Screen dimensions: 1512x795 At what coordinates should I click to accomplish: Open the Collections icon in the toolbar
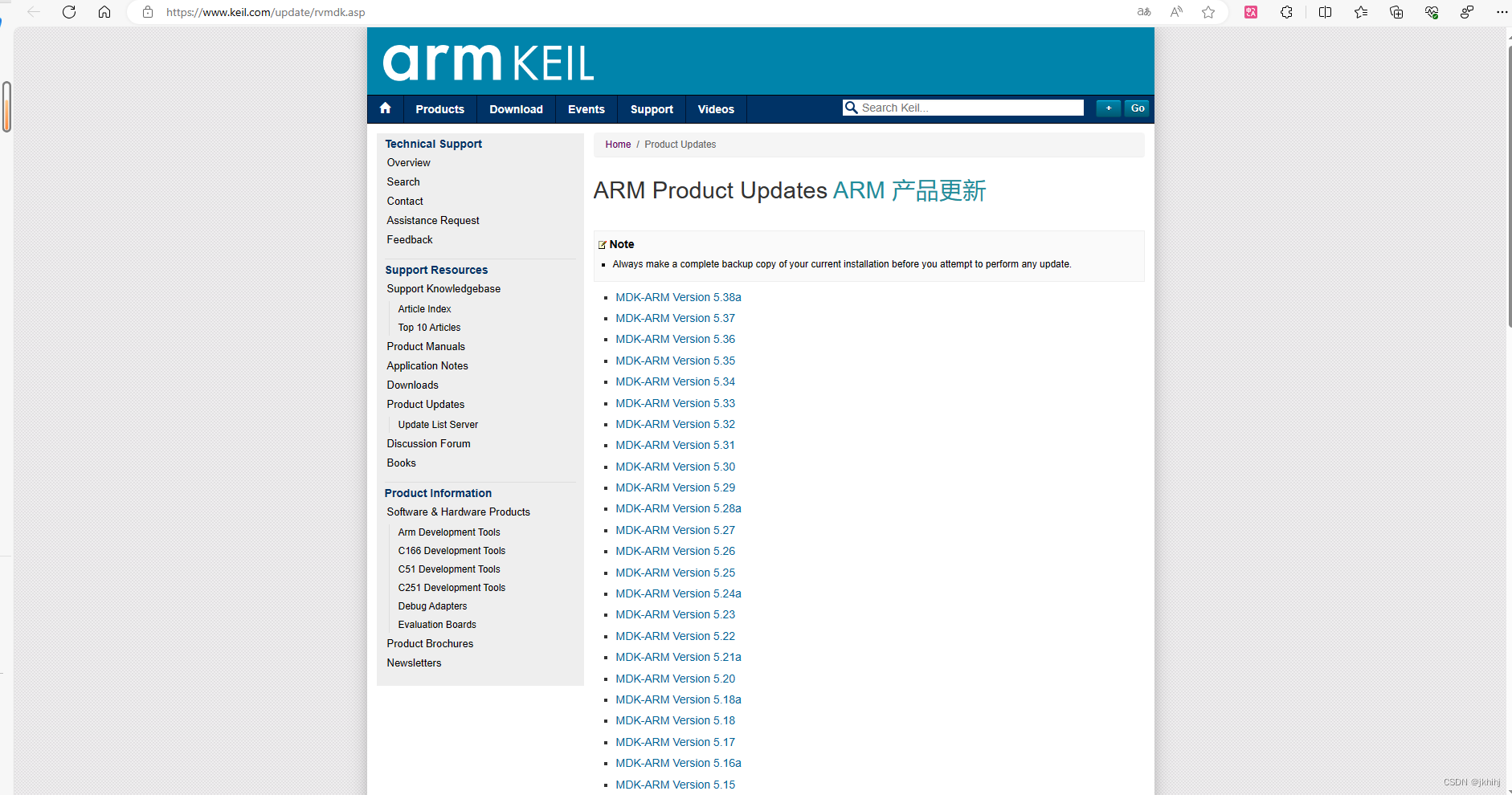[x=1396, y=12]
